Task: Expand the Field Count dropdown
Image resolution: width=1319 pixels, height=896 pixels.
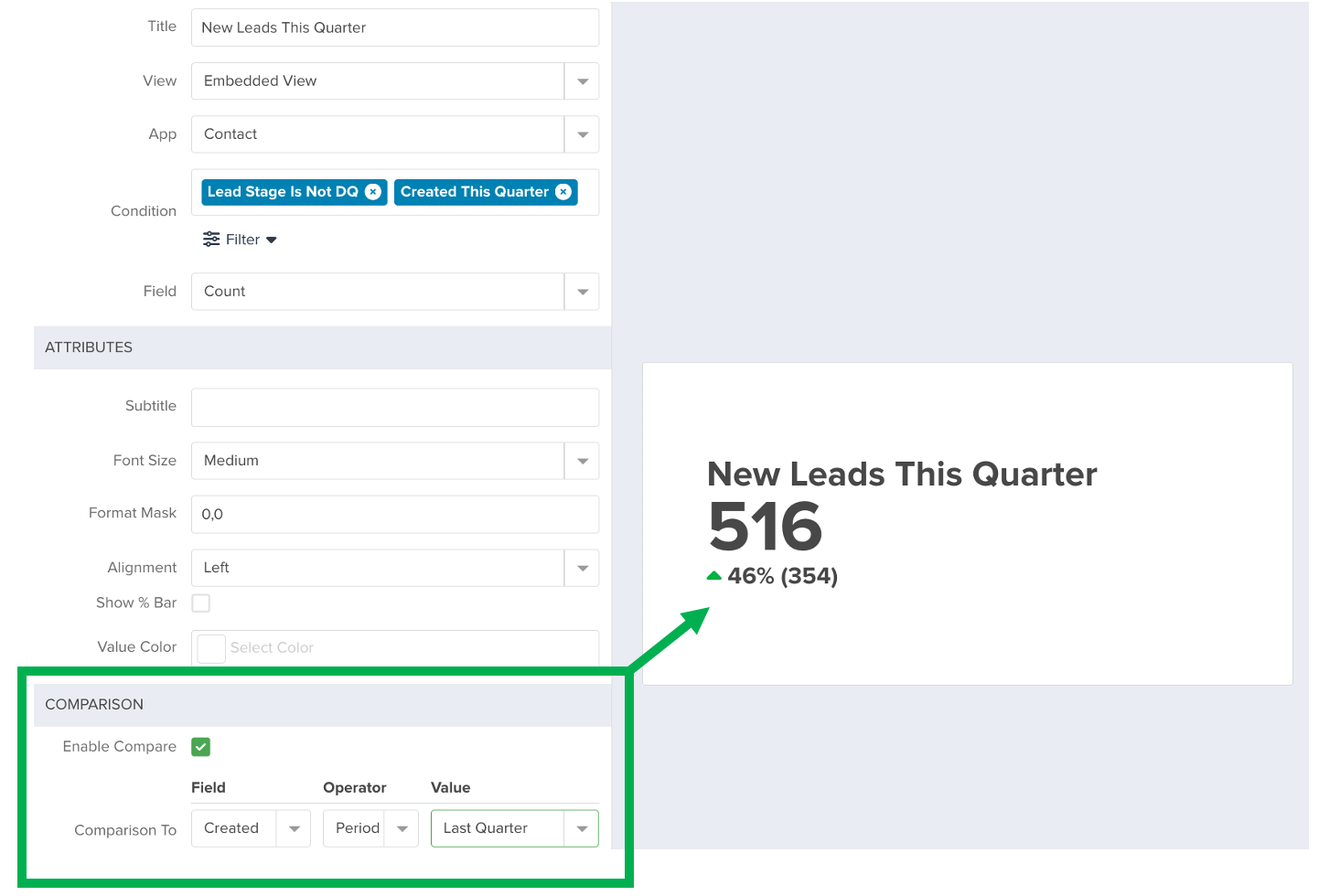Action: click(x=583, y=292)
